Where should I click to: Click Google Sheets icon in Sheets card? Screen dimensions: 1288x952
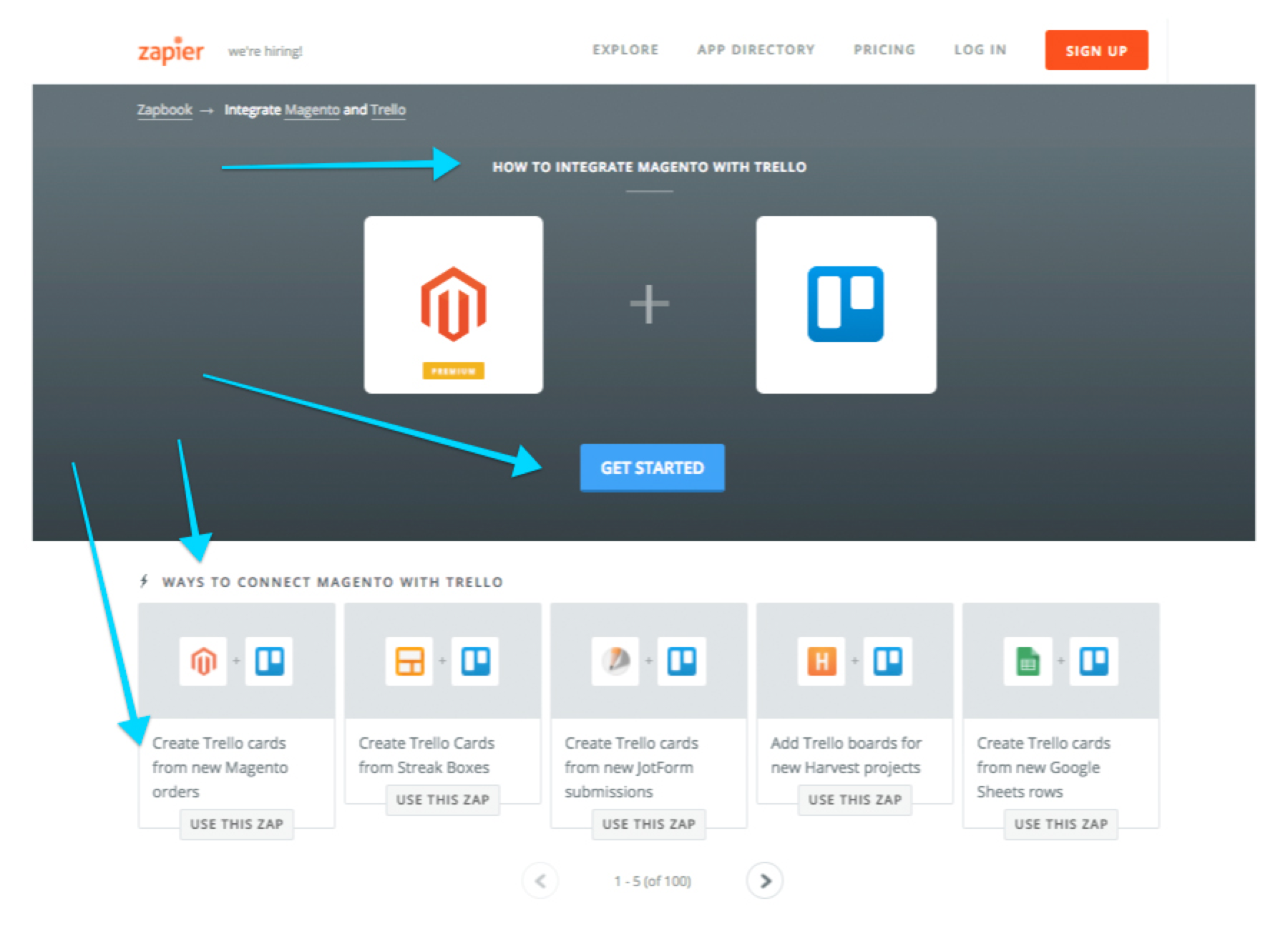coord(1028,661)
